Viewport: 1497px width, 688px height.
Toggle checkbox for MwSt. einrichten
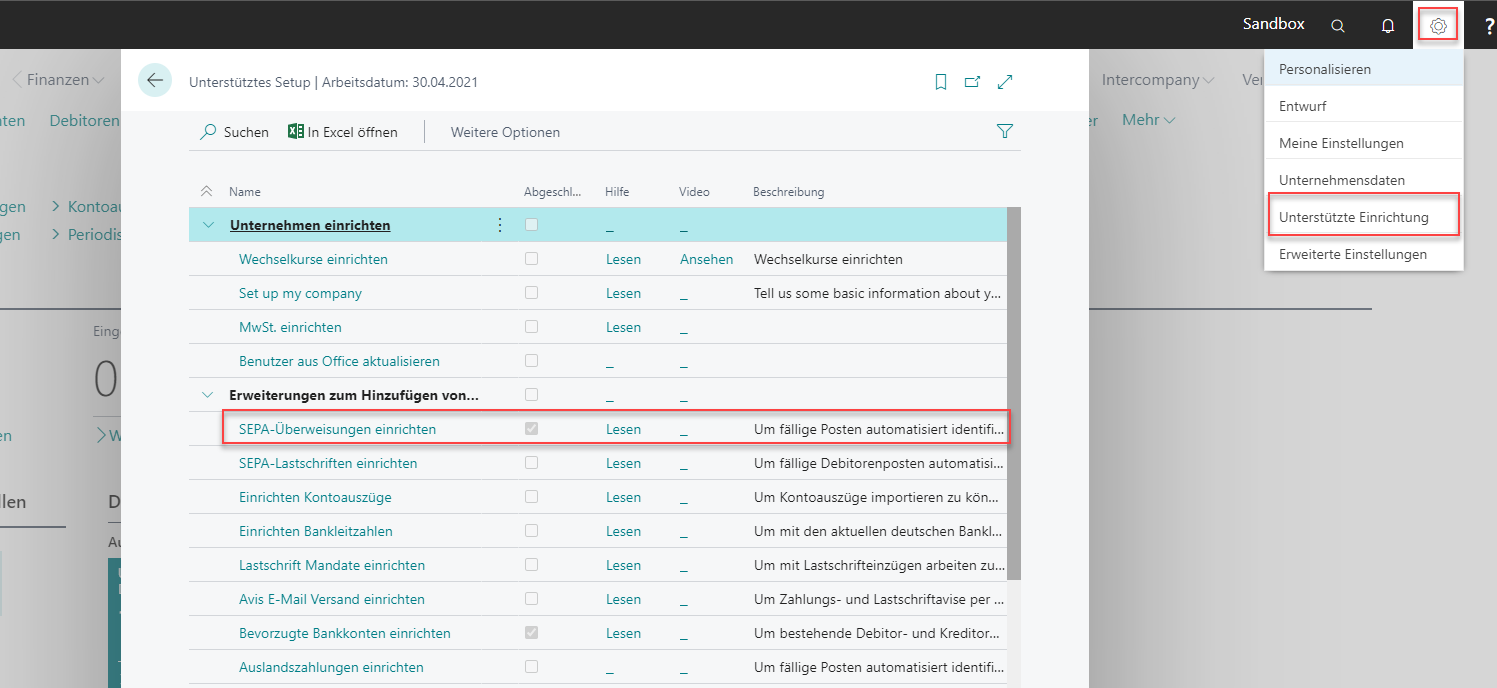pyautogui.click(x=531, y=326)
